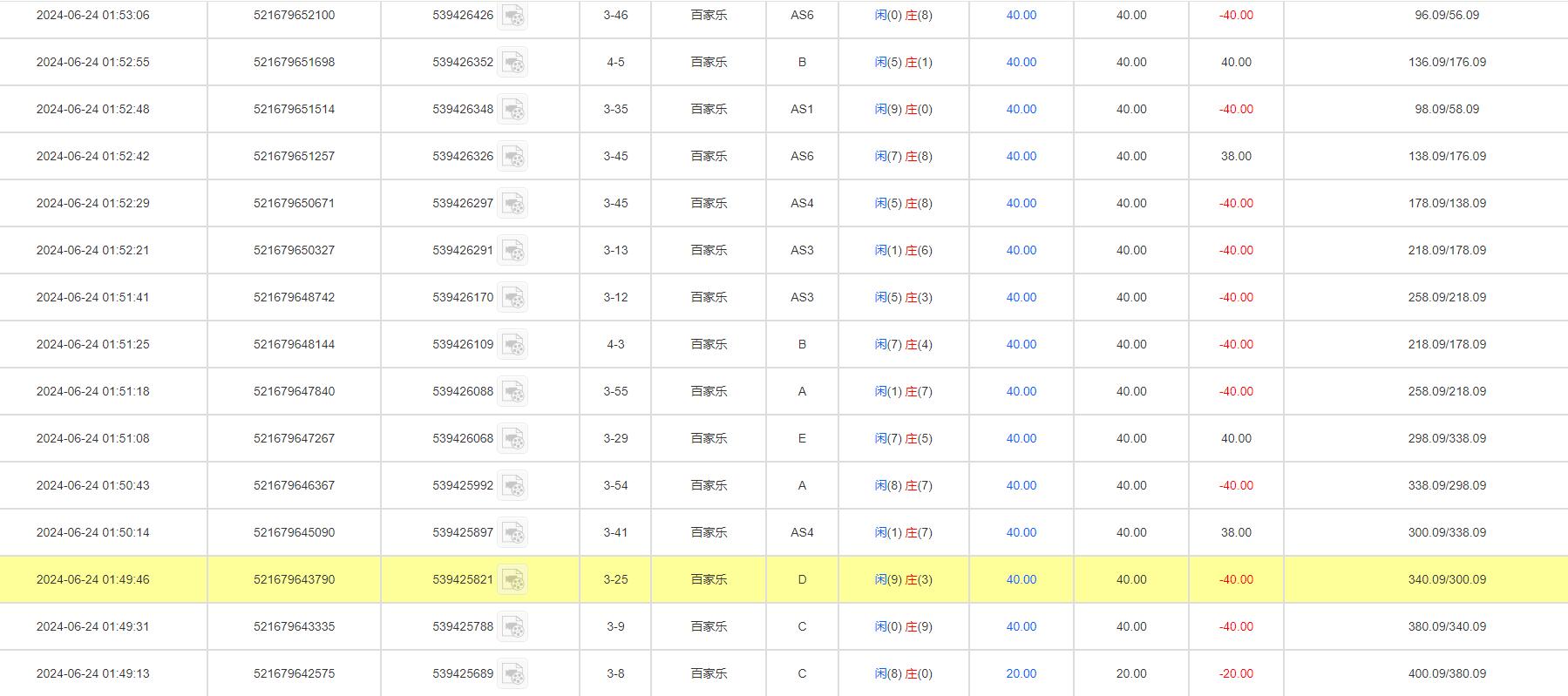Click blue 40.00 in the 01:50:14 row
This screenshot has height=696, width=1568.
tap(1021, 532)
